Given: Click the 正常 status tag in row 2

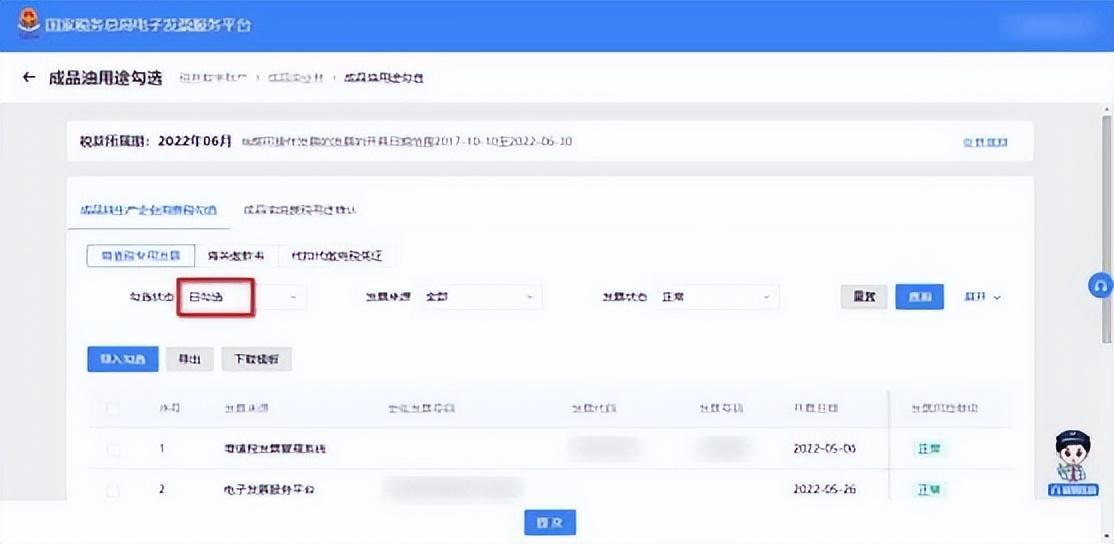Looking at the screenshot, I should tap(929, 490).
